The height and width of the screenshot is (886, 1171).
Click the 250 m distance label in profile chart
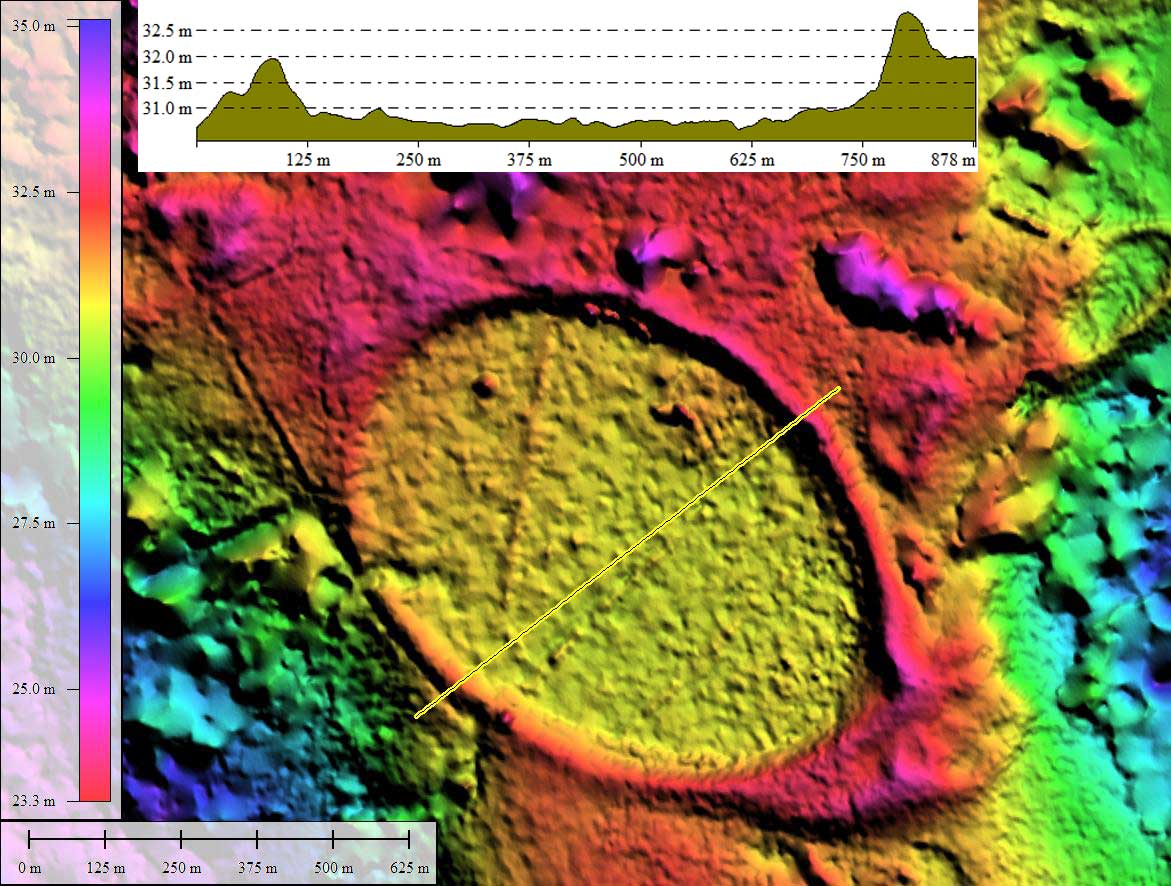pyautogui.click(x=418, y=160)
